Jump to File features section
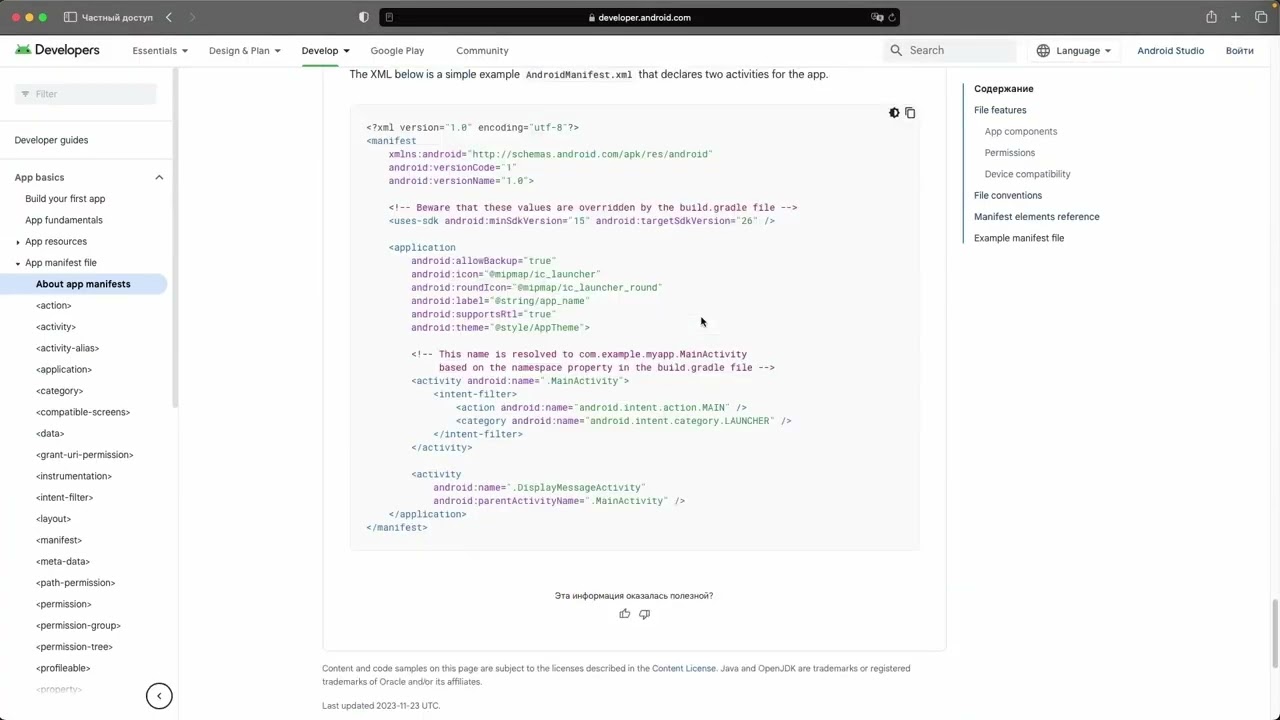This screenshot has width=1280, height=720. coord(1000,110)
